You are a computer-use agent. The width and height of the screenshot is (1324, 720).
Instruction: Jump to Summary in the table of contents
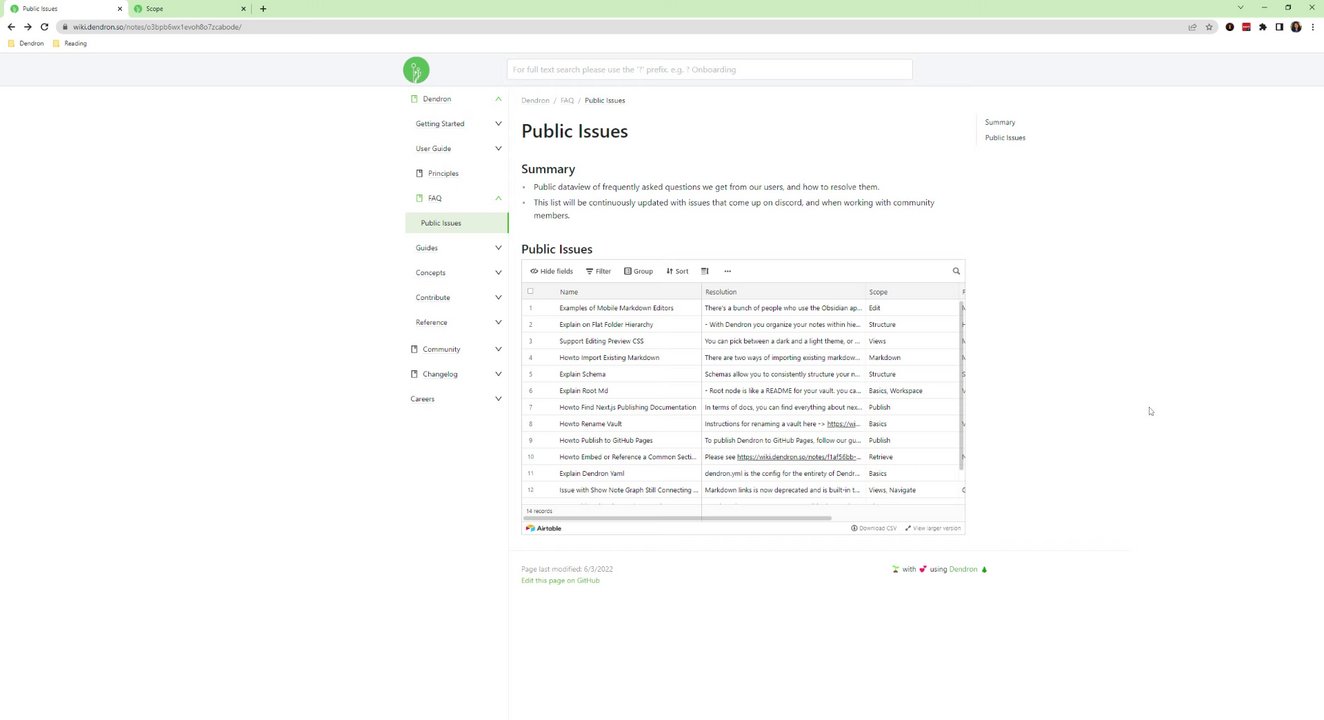[1000, 122]
